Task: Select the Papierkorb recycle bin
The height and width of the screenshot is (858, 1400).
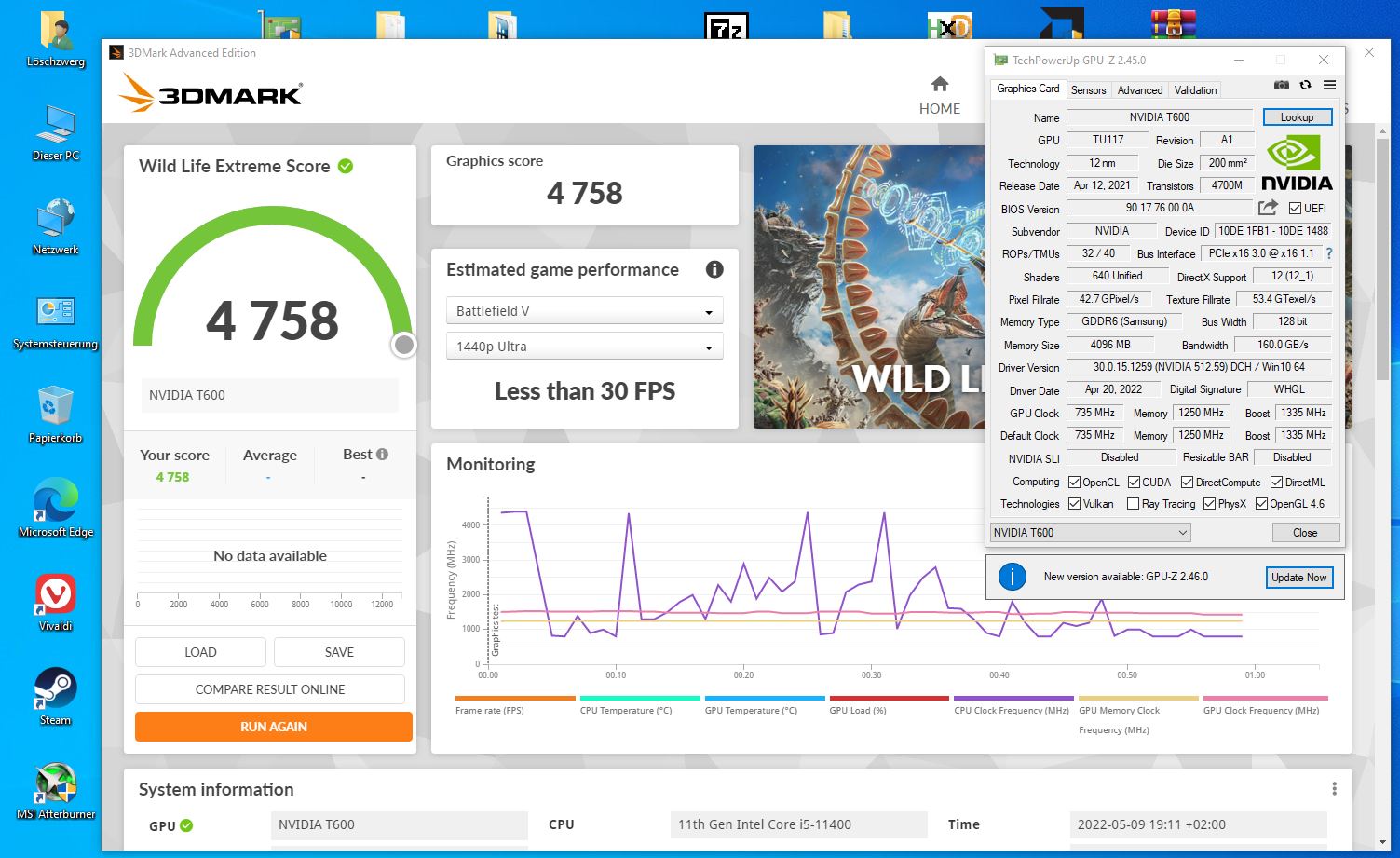Action: click(56, 415)
